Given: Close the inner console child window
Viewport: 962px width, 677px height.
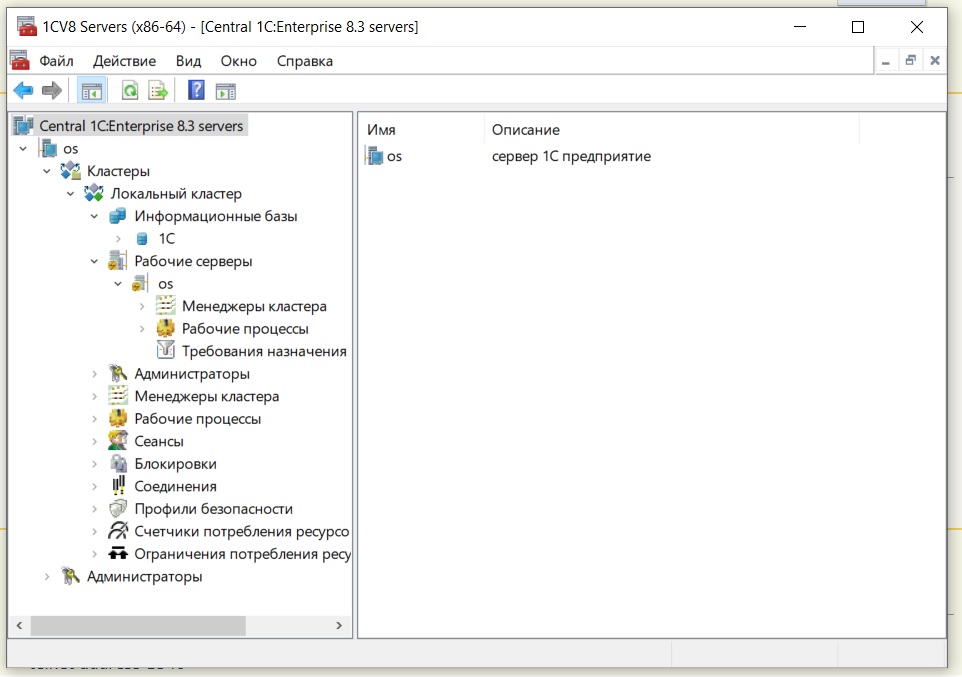Looking at the screenshot, I should [x=935, y=61].
